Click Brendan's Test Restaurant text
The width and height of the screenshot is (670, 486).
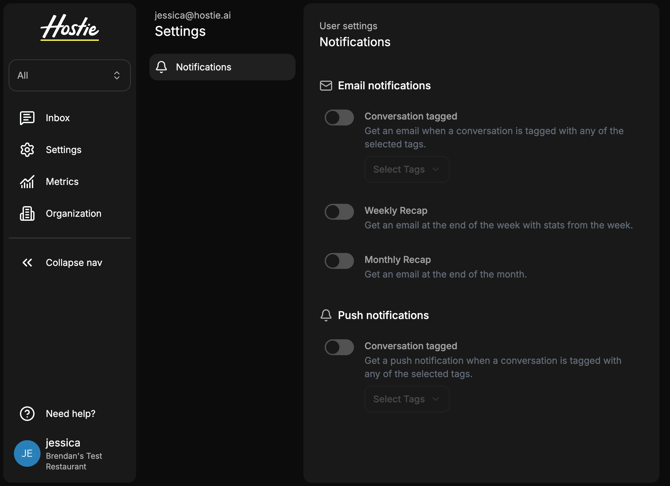point(74,461)
